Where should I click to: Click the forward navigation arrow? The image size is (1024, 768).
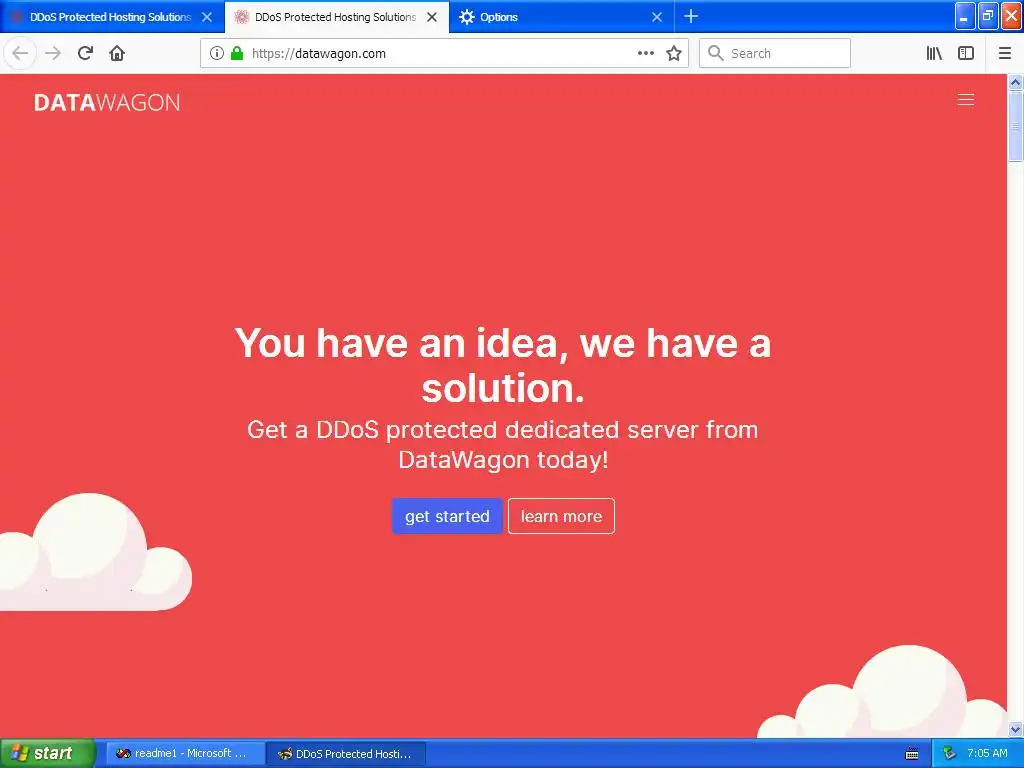click(53, 53)
